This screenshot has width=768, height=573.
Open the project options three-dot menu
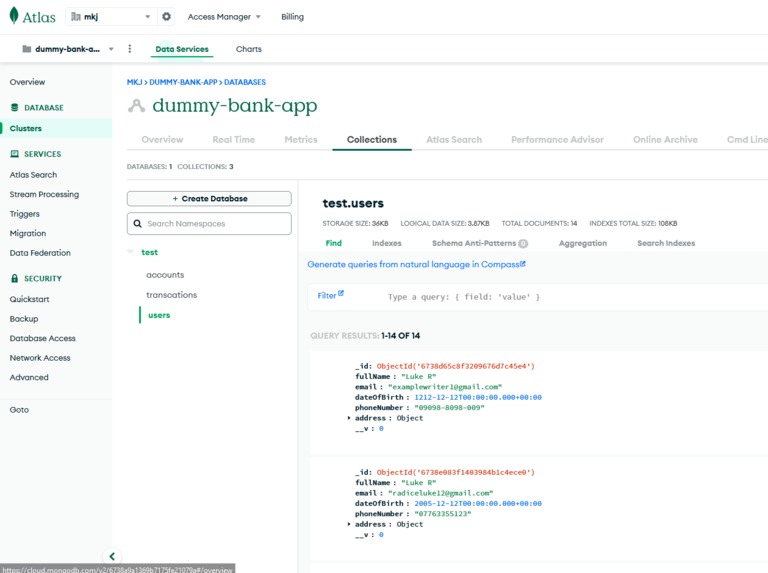pos(130,48)
